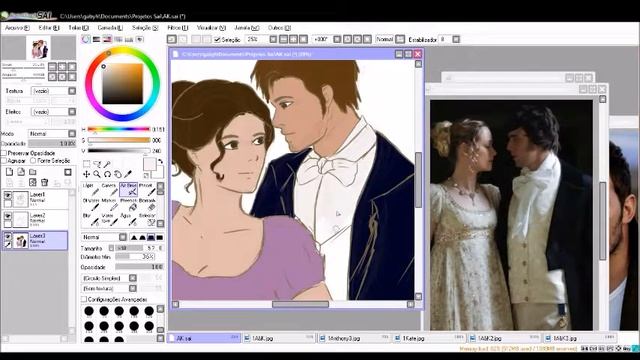Toggle the swatches panel icon

click(x=129, y=39)
